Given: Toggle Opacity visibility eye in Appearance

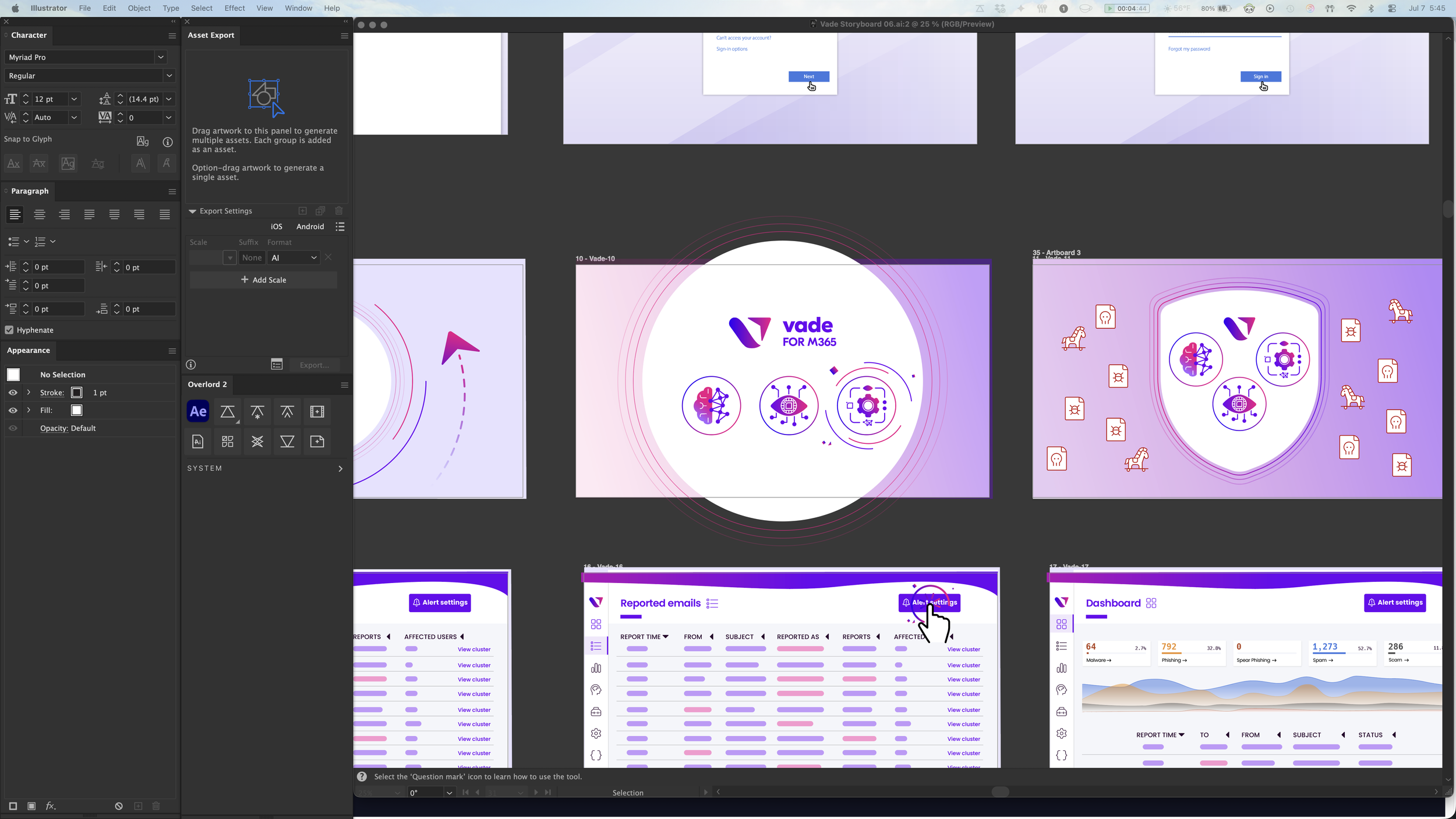Looking at the screenshot, I should tap(13, 429).
